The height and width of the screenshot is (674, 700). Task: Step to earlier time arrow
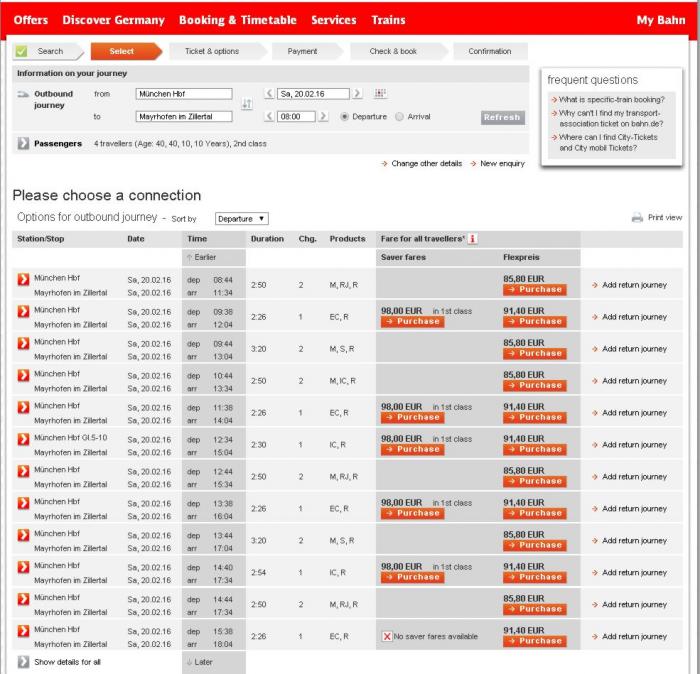[x=269, y=116]
